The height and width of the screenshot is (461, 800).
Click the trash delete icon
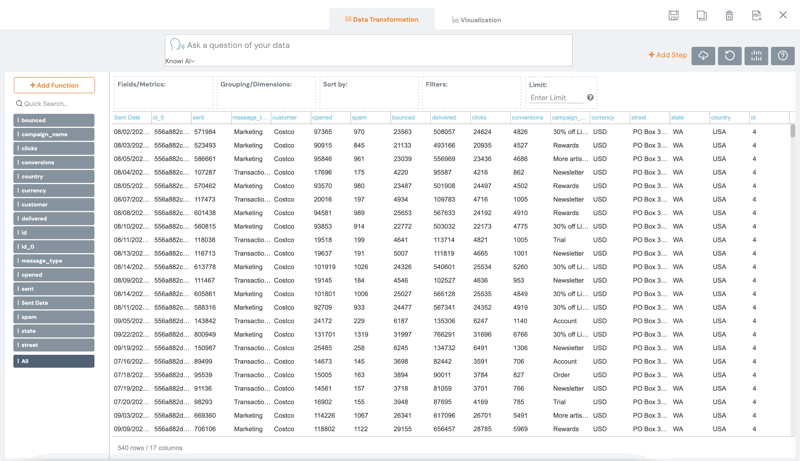pyautogui.click(x=729, y=16)
